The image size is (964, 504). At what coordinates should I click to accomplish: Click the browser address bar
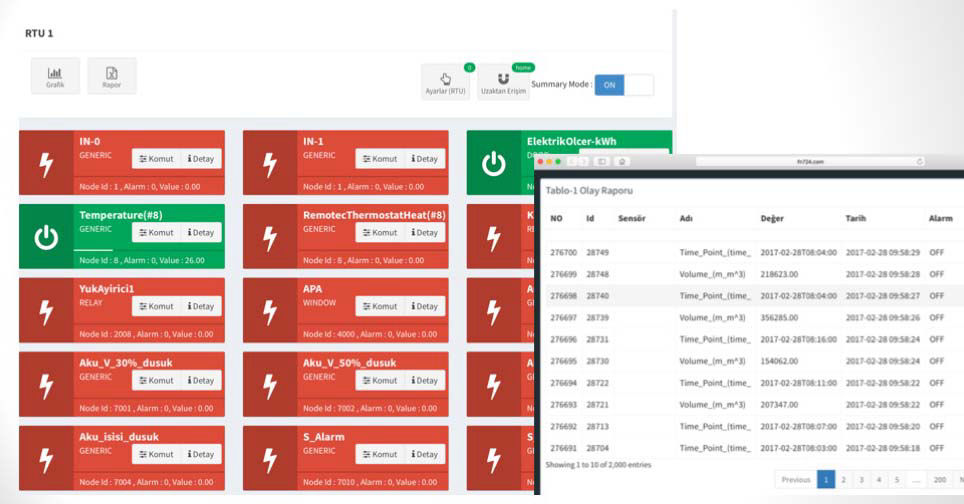[x=810, y=162]
